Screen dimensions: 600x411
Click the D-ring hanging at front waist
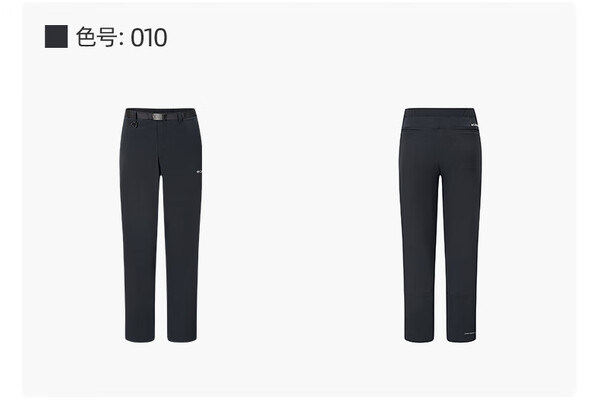click(135, 124)
